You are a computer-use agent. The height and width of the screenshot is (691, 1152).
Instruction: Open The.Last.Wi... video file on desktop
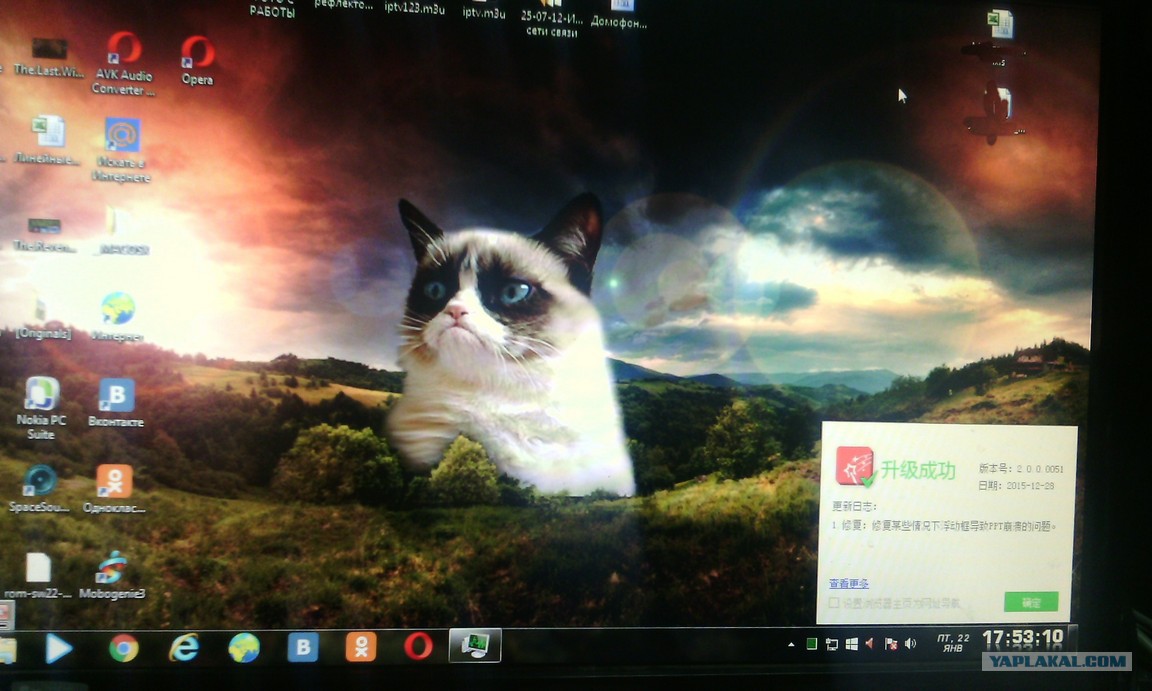point(48,57)
